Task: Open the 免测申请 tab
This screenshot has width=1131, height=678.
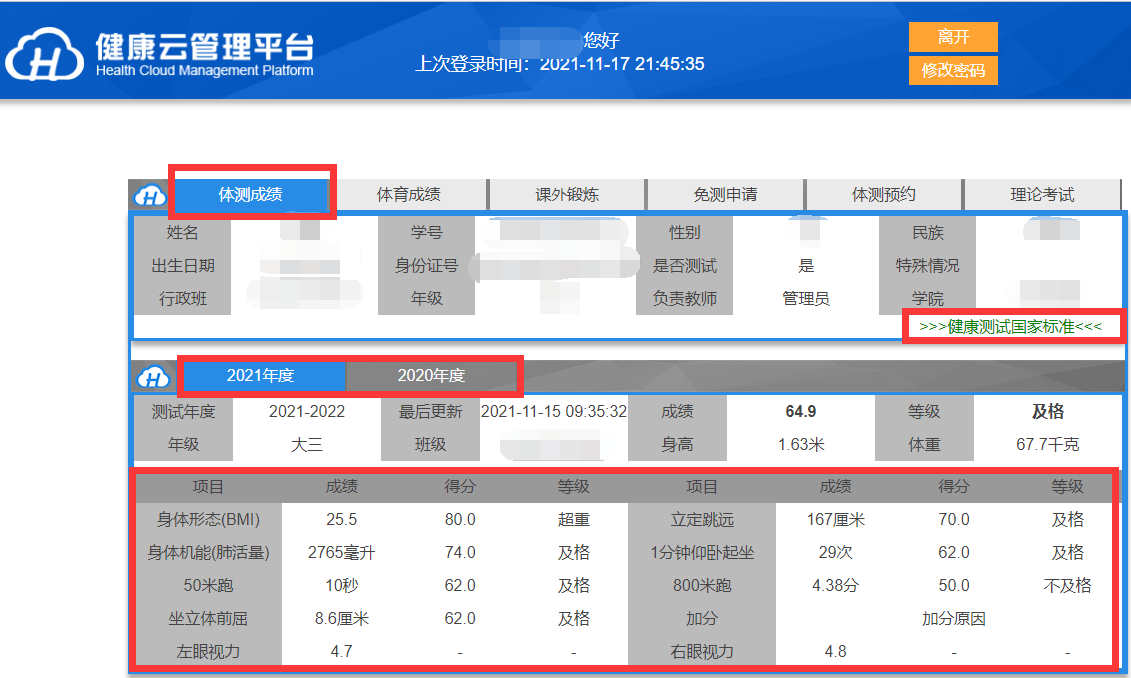Action: pyautogui.click(x=725, y=195)
